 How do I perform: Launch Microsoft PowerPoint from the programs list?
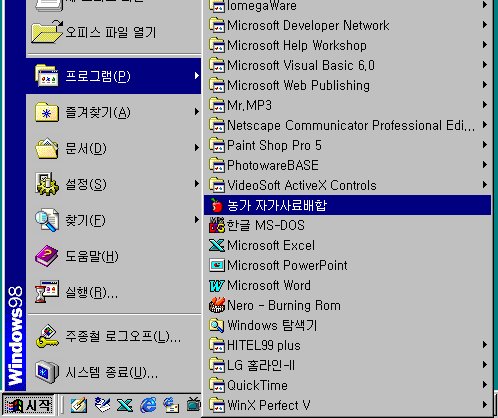click(347, 265)
